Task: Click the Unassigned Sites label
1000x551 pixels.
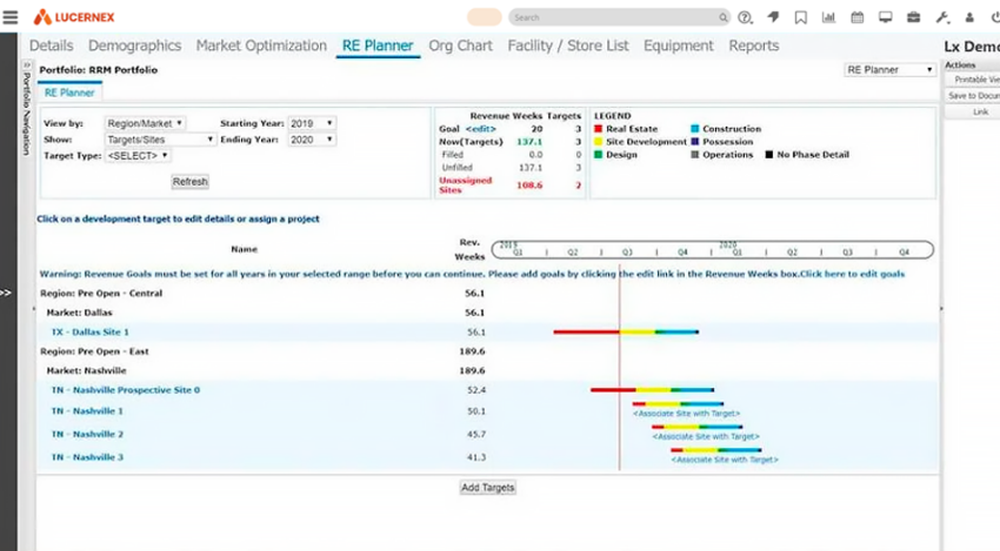Action: click(x=466, y=185)
